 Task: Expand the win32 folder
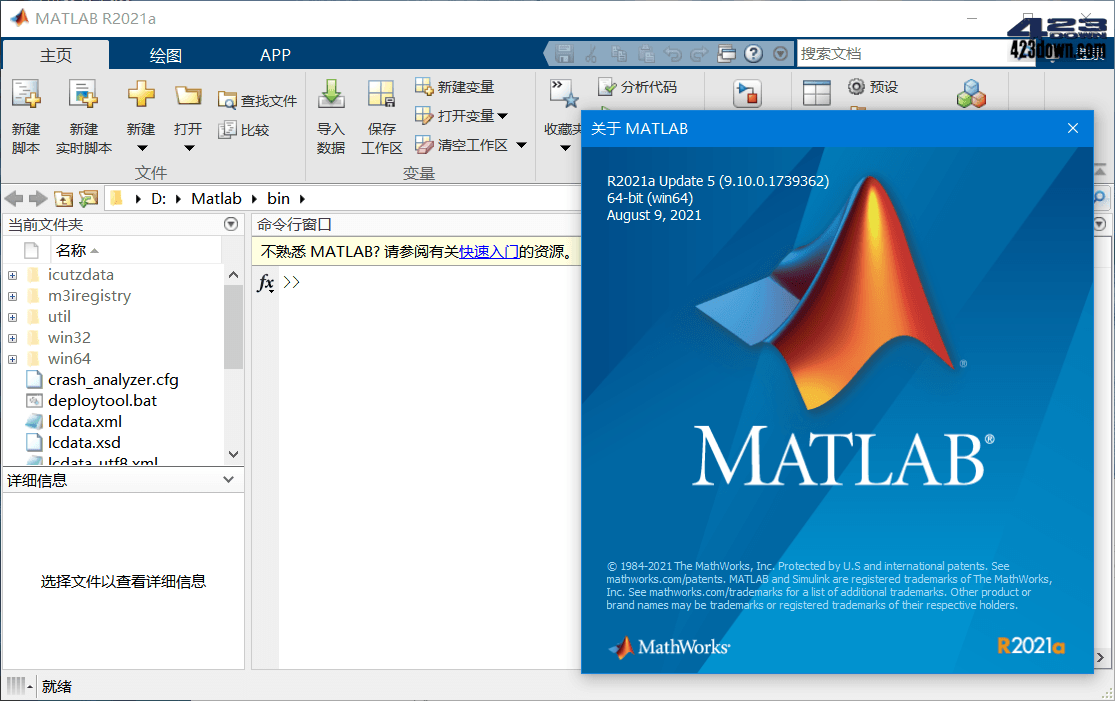click(12, 338)
